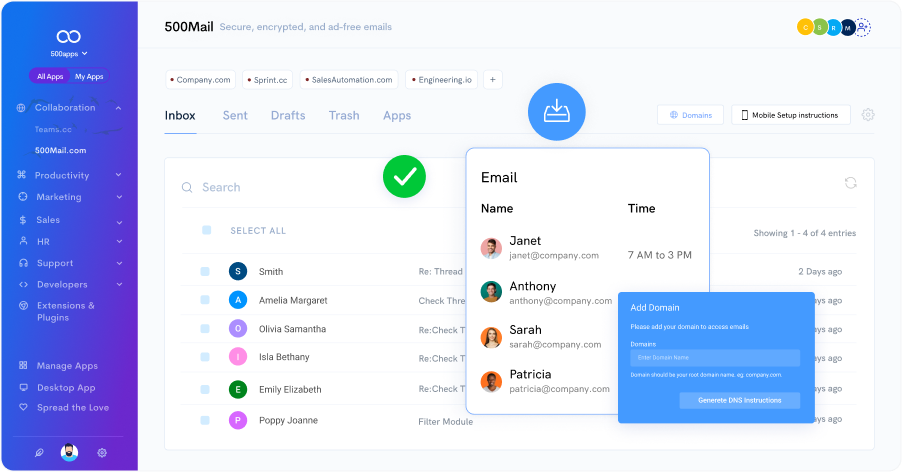The height and width of the screenshot is (472, 902).
Task: Click Generate DNS Instructions button
Action: pos(739,400)
